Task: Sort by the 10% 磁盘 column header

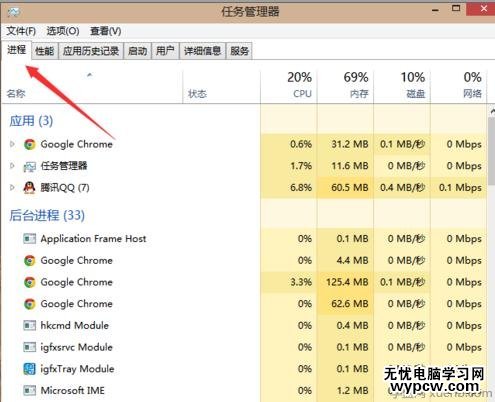Action: (x=402, y=87)
